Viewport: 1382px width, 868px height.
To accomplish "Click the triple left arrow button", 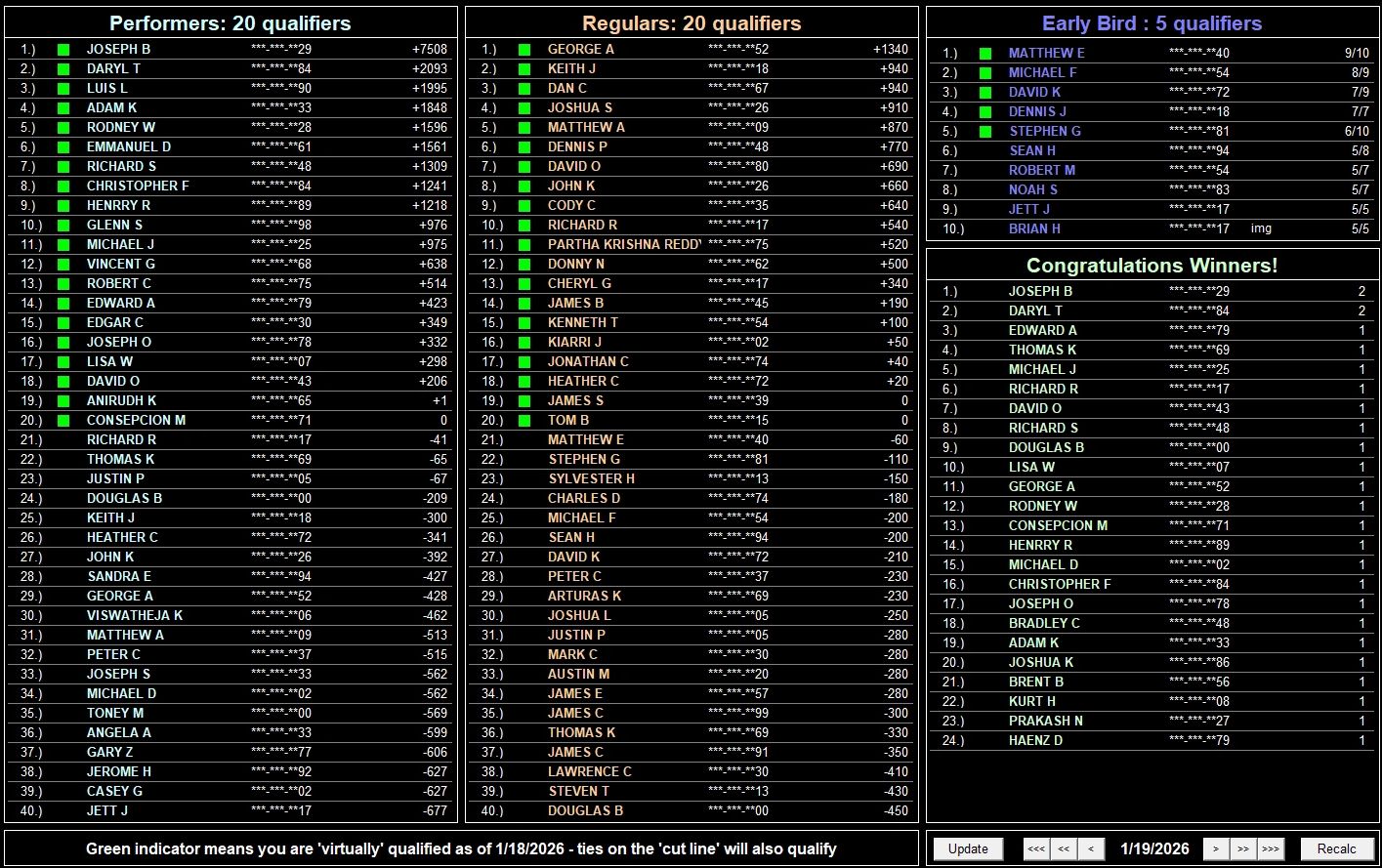I will (x=1036, y=848).
